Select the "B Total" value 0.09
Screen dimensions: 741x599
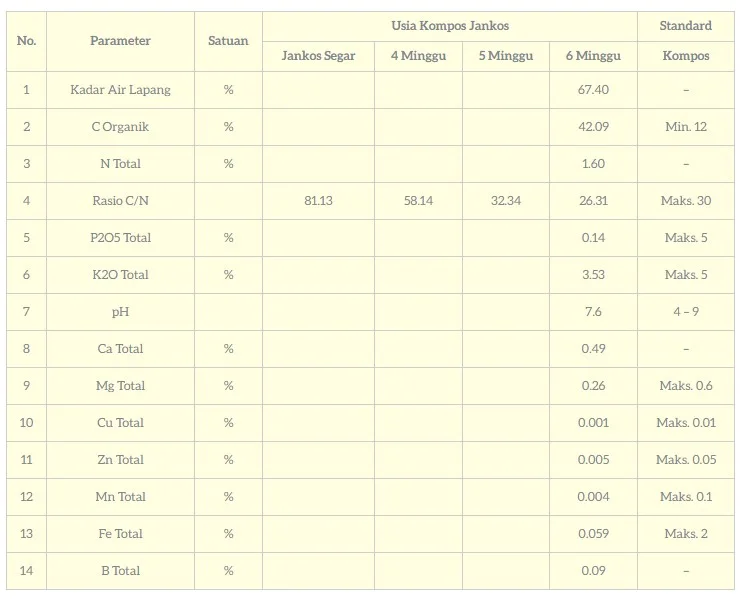click(593, 571)
